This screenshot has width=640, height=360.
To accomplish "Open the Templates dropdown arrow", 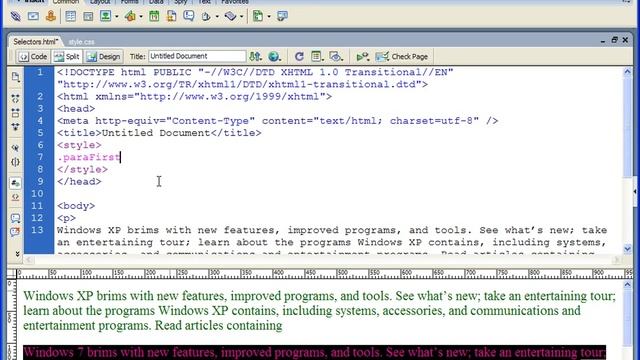I will coord(269,17).
